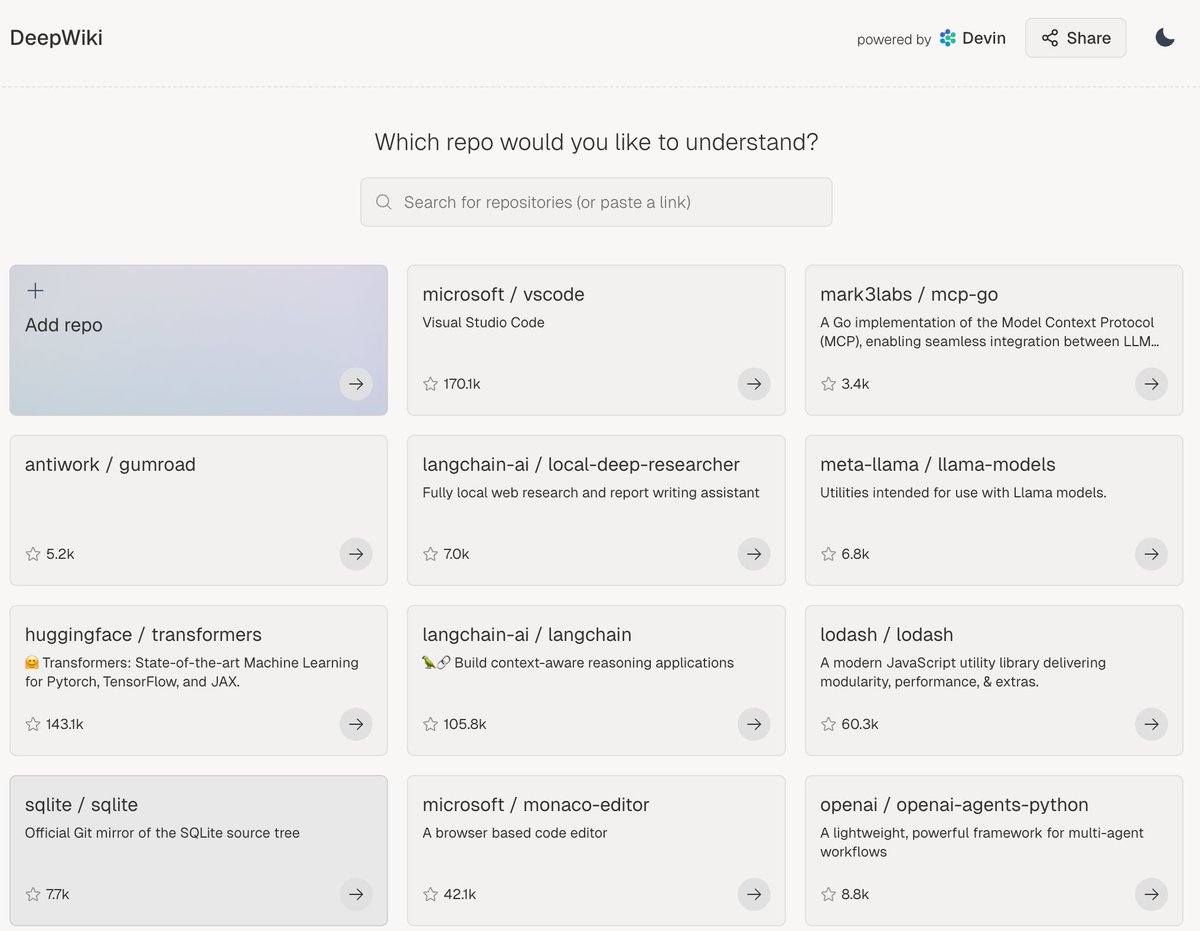Click 'A Go implementation of the Model' description
This screenshot has width=1200, height=931.
pyautogui.click(x=990, y=332)
